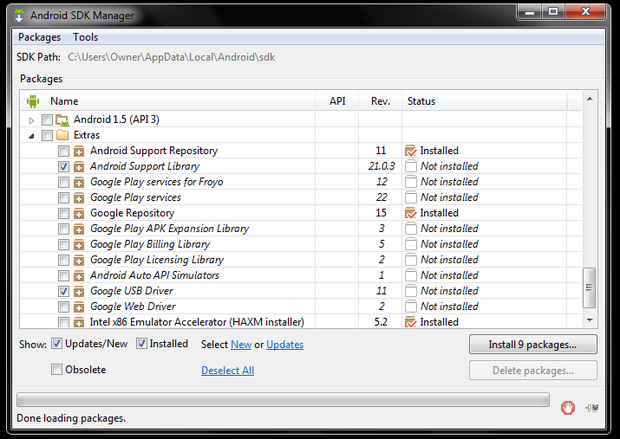Click Not installed status icon for Google Play services row with Rev. 22
The width and height of the screenshot is (620, 439).
click(x=411, y=197)
